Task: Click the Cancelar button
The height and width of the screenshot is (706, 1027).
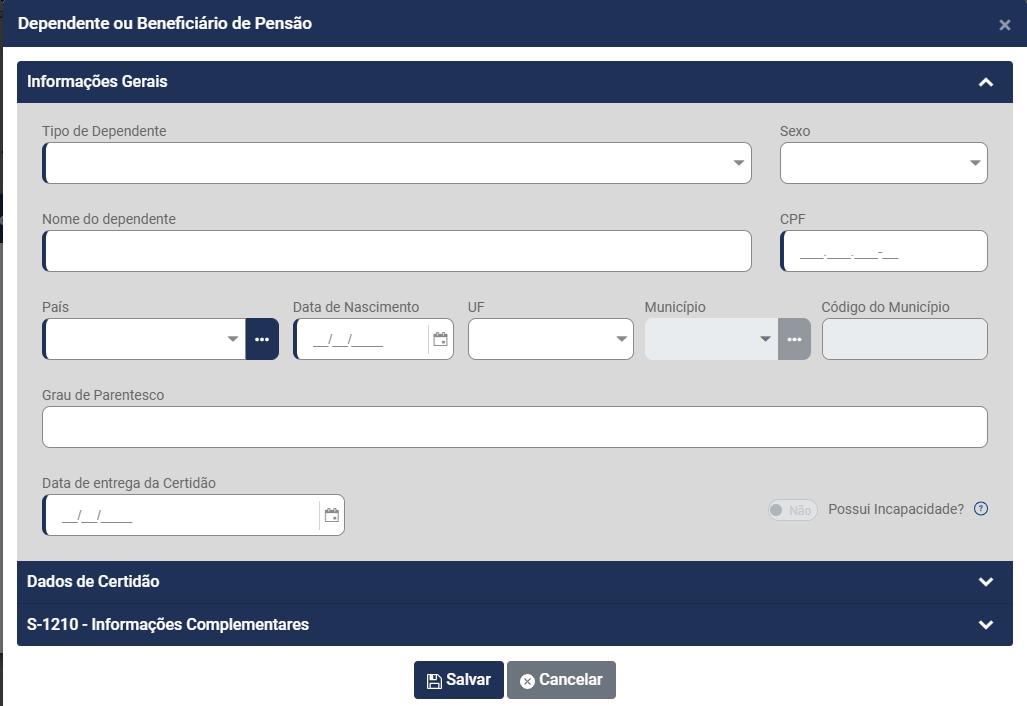Action: pos(561,680)
